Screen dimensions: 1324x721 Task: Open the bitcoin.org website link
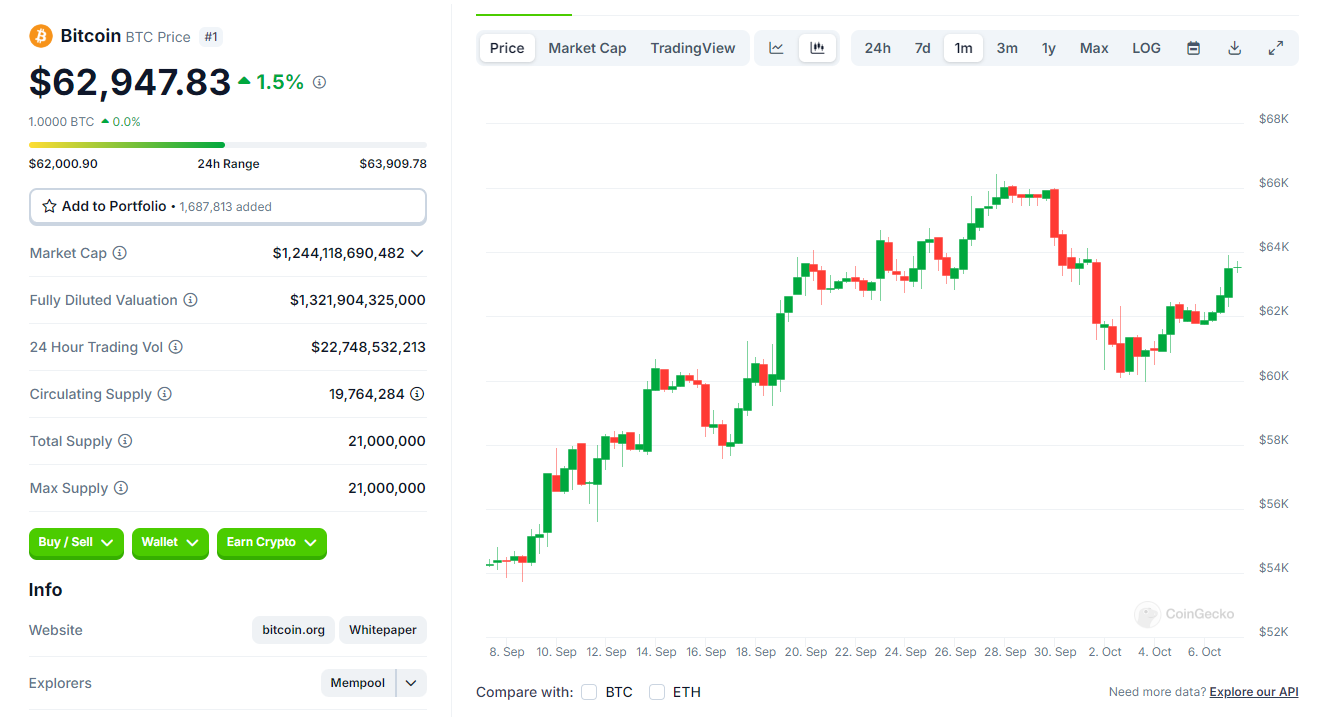point(293,630)
